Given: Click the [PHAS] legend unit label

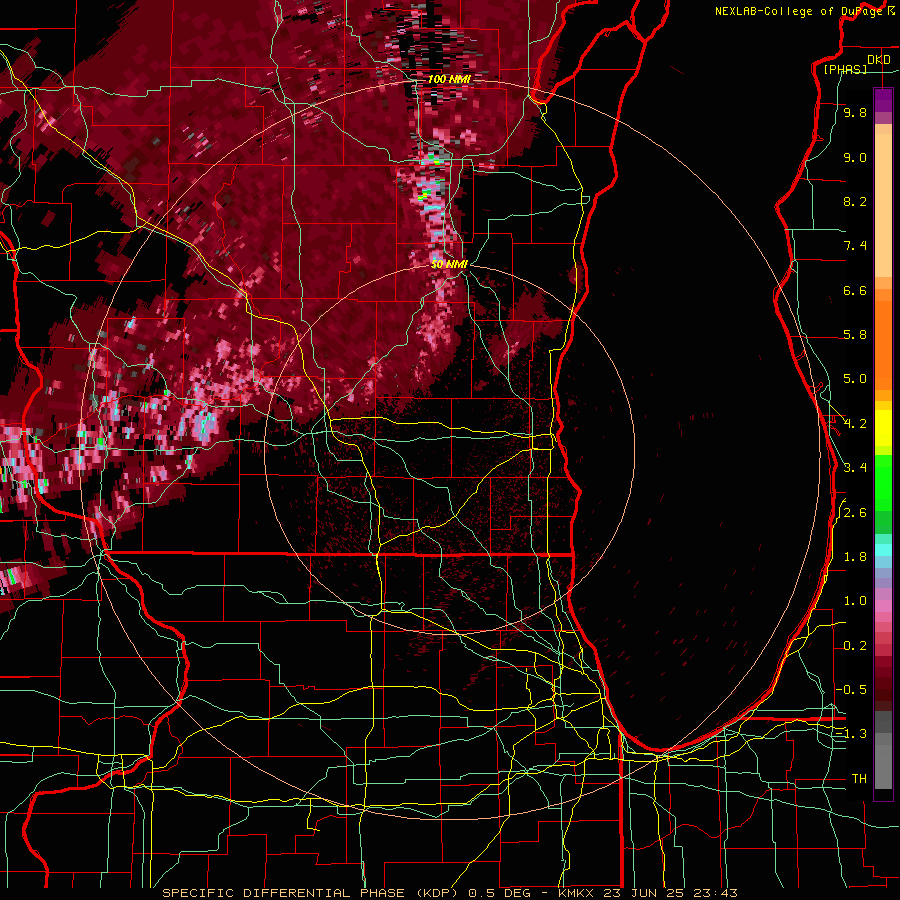Looking at the screenshot, I should tap(845, 69).
